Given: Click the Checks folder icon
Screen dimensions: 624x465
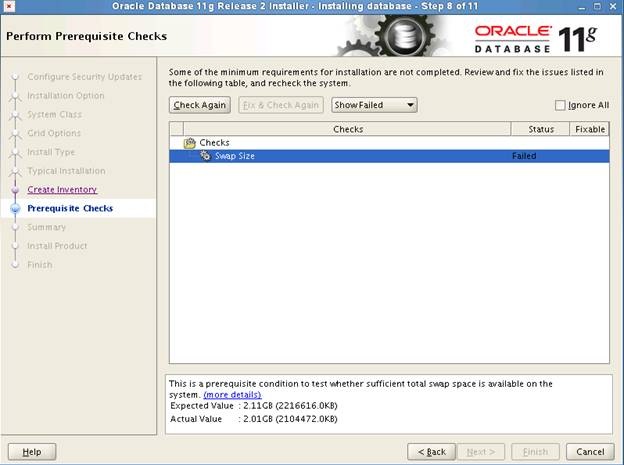Looking at the screenshot, I should coord(190,143).
